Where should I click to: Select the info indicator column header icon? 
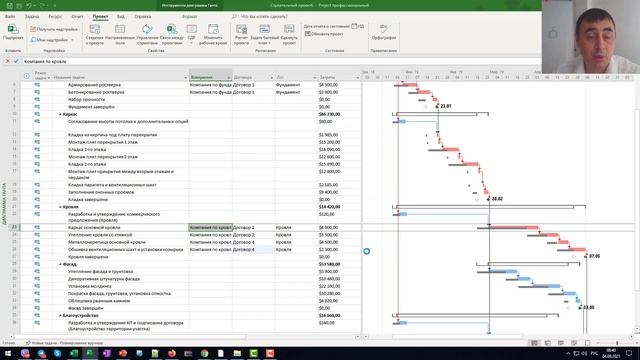27,76
